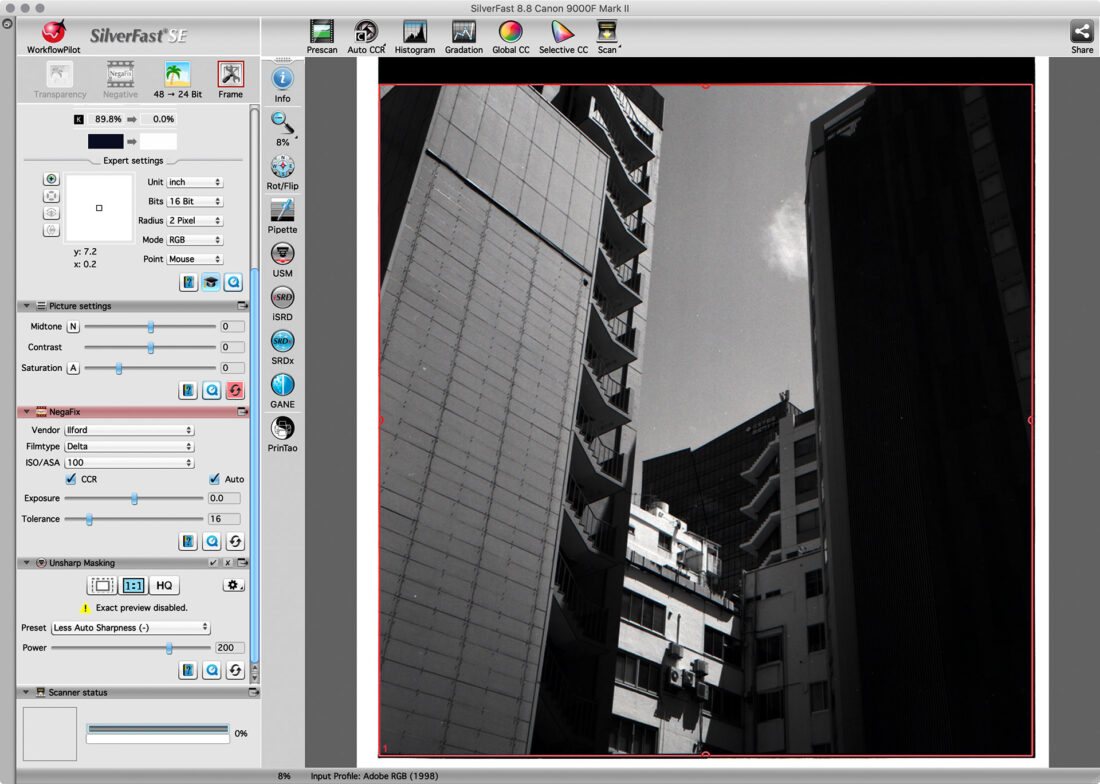Click the HQ preview button
This screenshot has width=1100, height=784.
(x=164, y=586)
